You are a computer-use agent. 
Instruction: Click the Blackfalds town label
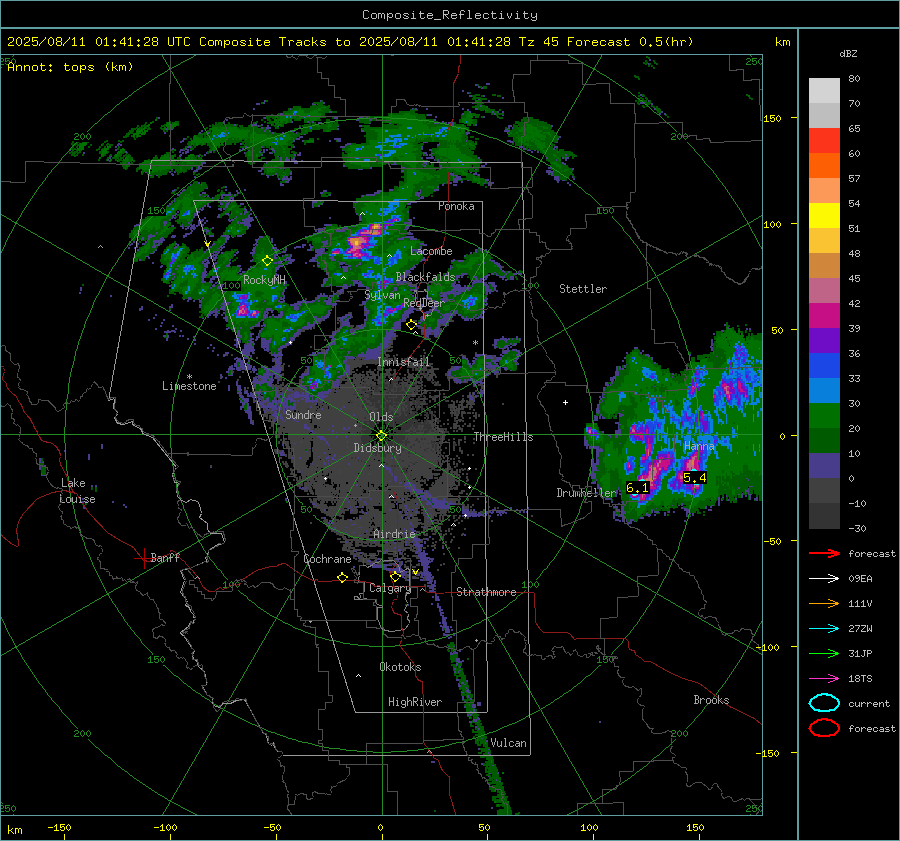pos(425,277)
